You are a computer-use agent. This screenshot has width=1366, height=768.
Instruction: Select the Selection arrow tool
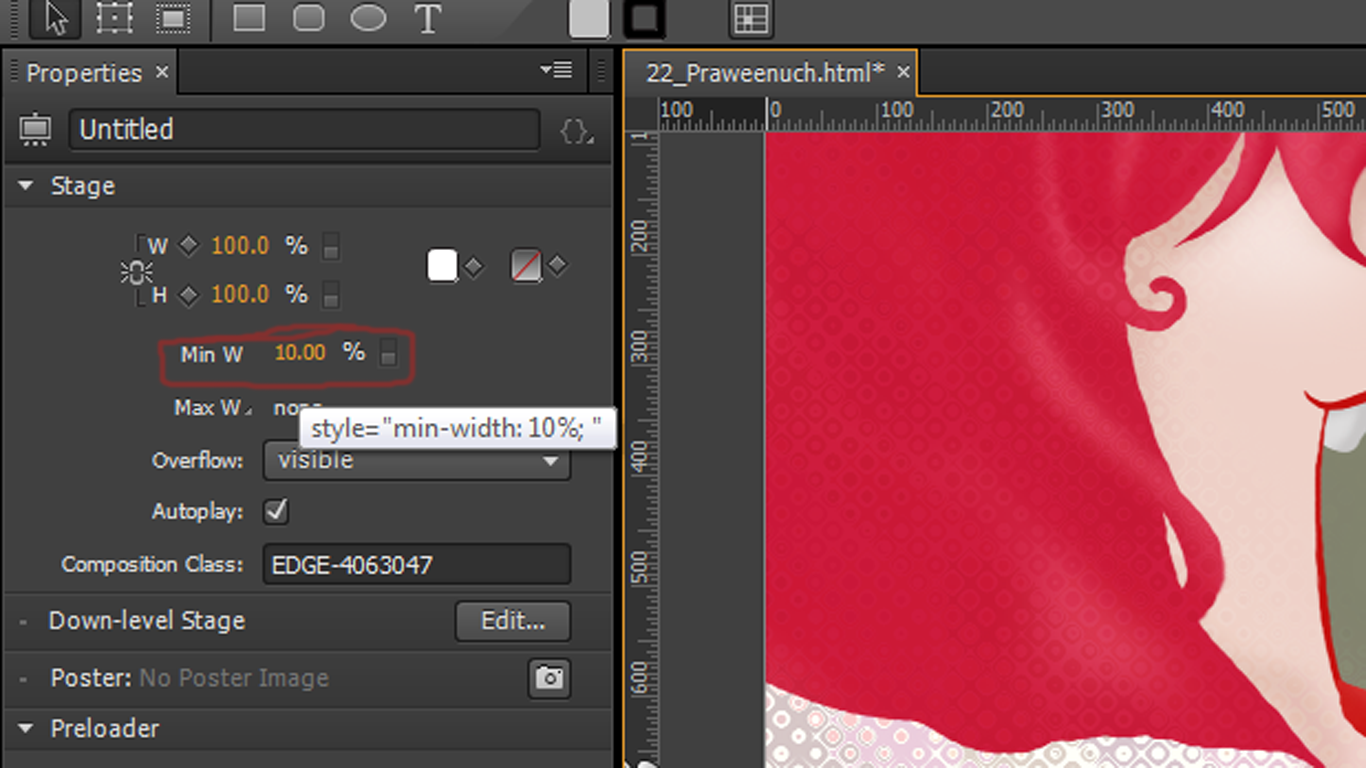(56, 18)
